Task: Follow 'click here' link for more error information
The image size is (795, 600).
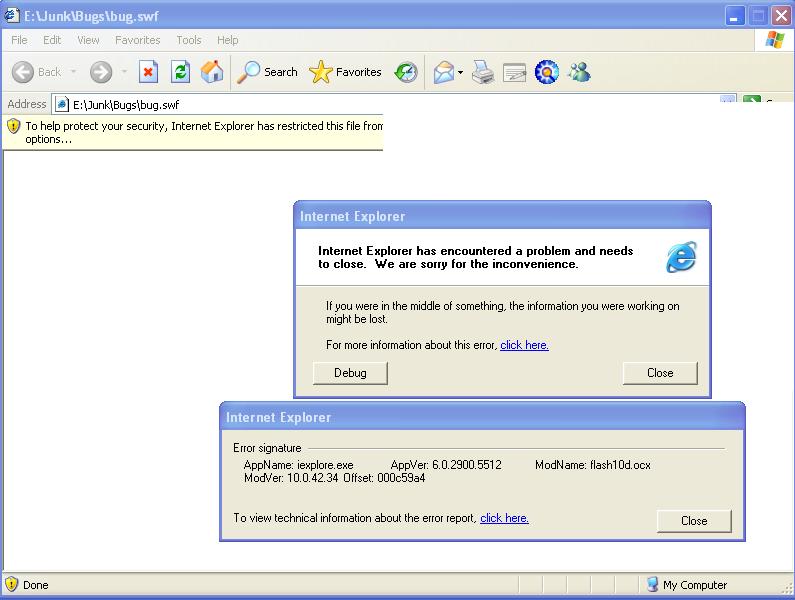Action: pyautogui.click(x=524, y=345)
